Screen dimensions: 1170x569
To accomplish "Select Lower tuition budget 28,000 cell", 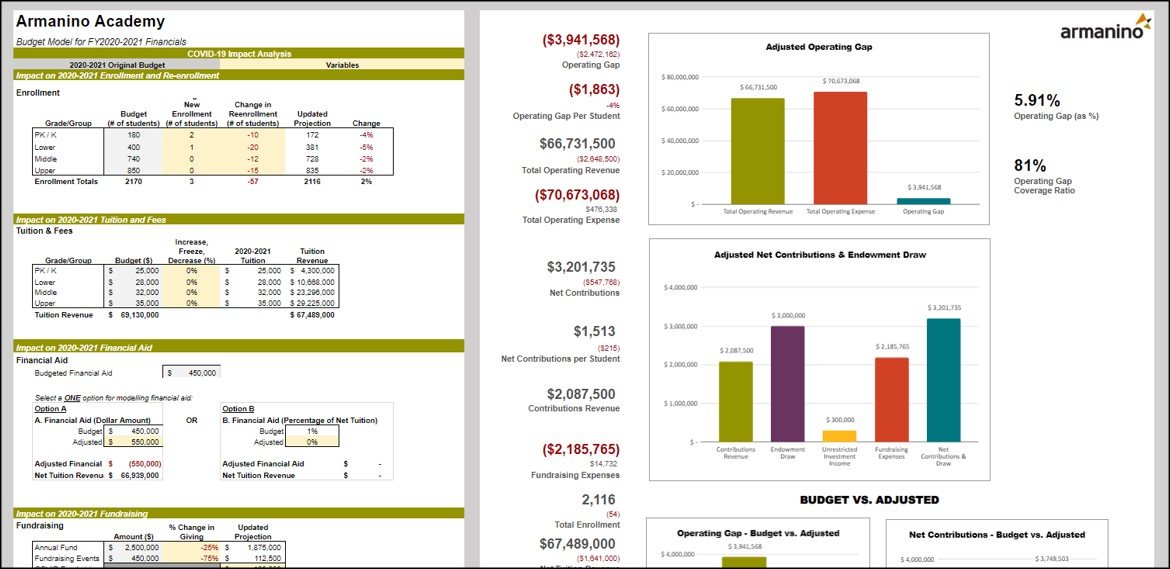I will [x=133, y=283].
